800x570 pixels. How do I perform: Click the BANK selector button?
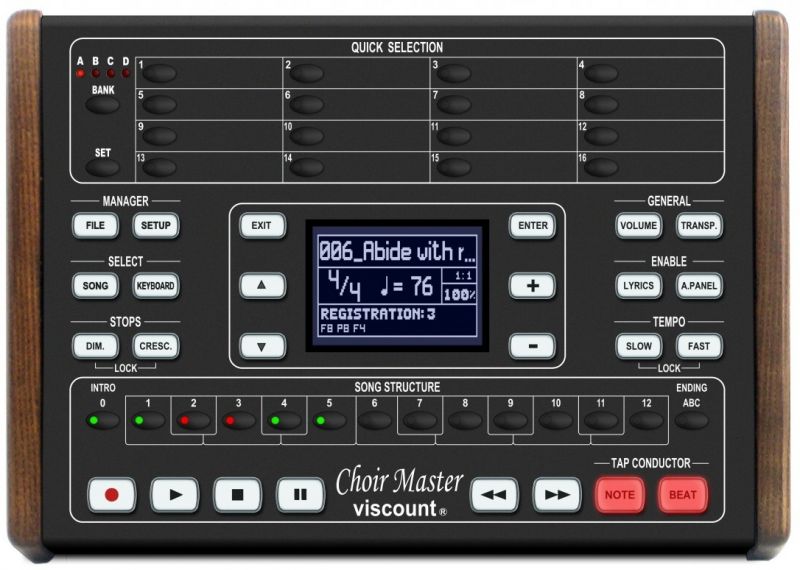coord(103,105)
